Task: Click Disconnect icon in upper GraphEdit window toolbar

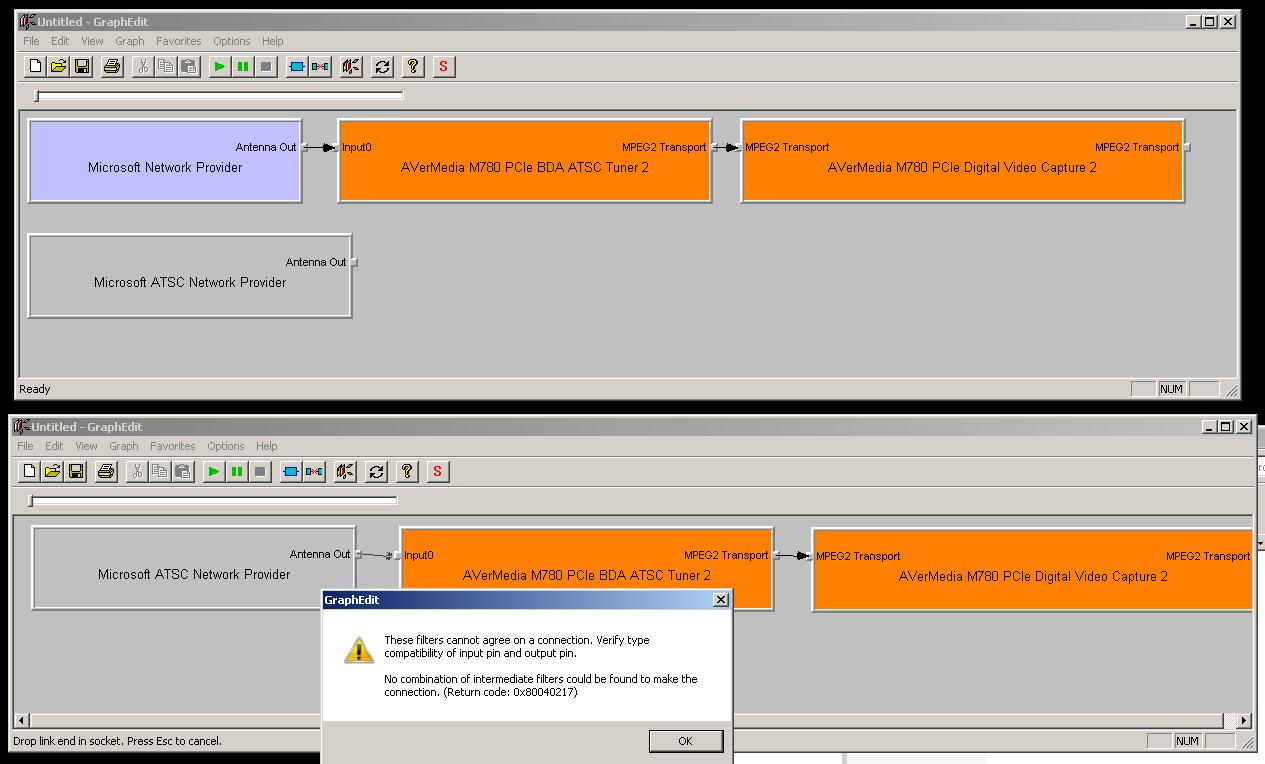Action: (351, 67)
